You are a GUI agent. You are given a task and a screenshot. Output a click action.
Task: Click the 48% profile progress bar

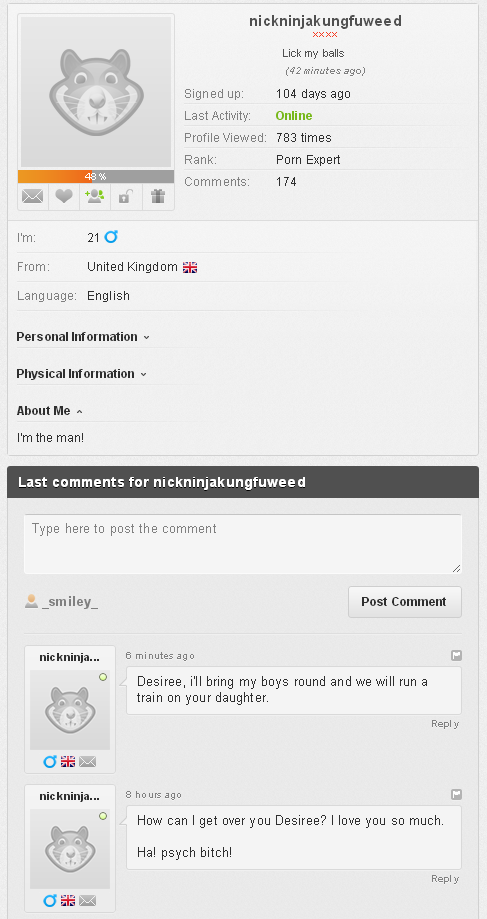[x=96, y=176]
